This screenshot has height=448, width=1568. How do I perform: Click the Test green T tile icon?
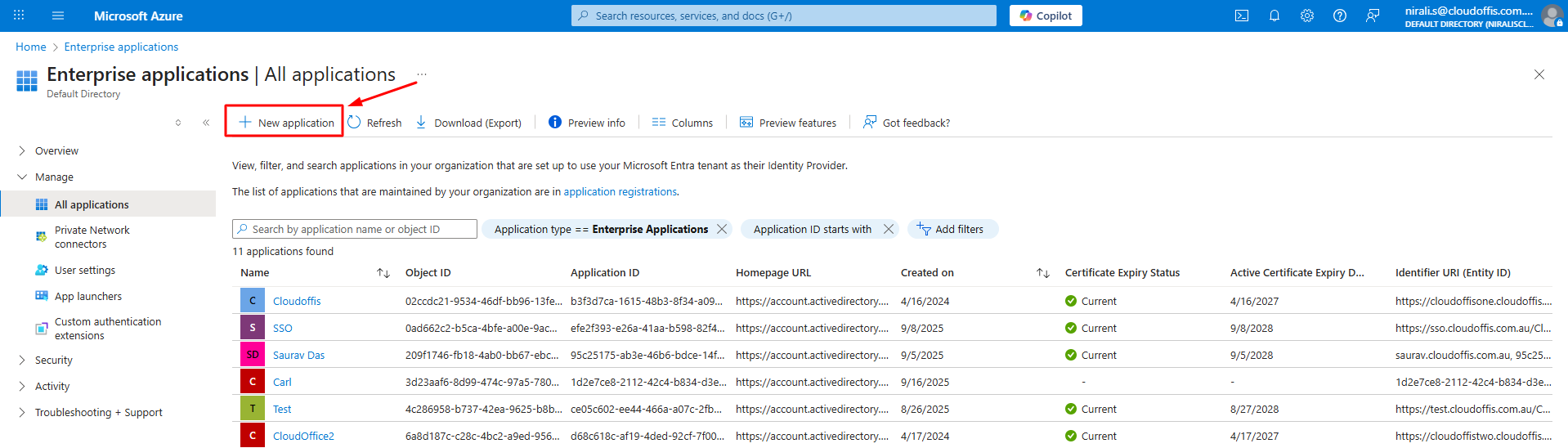(x=253, y=408)
